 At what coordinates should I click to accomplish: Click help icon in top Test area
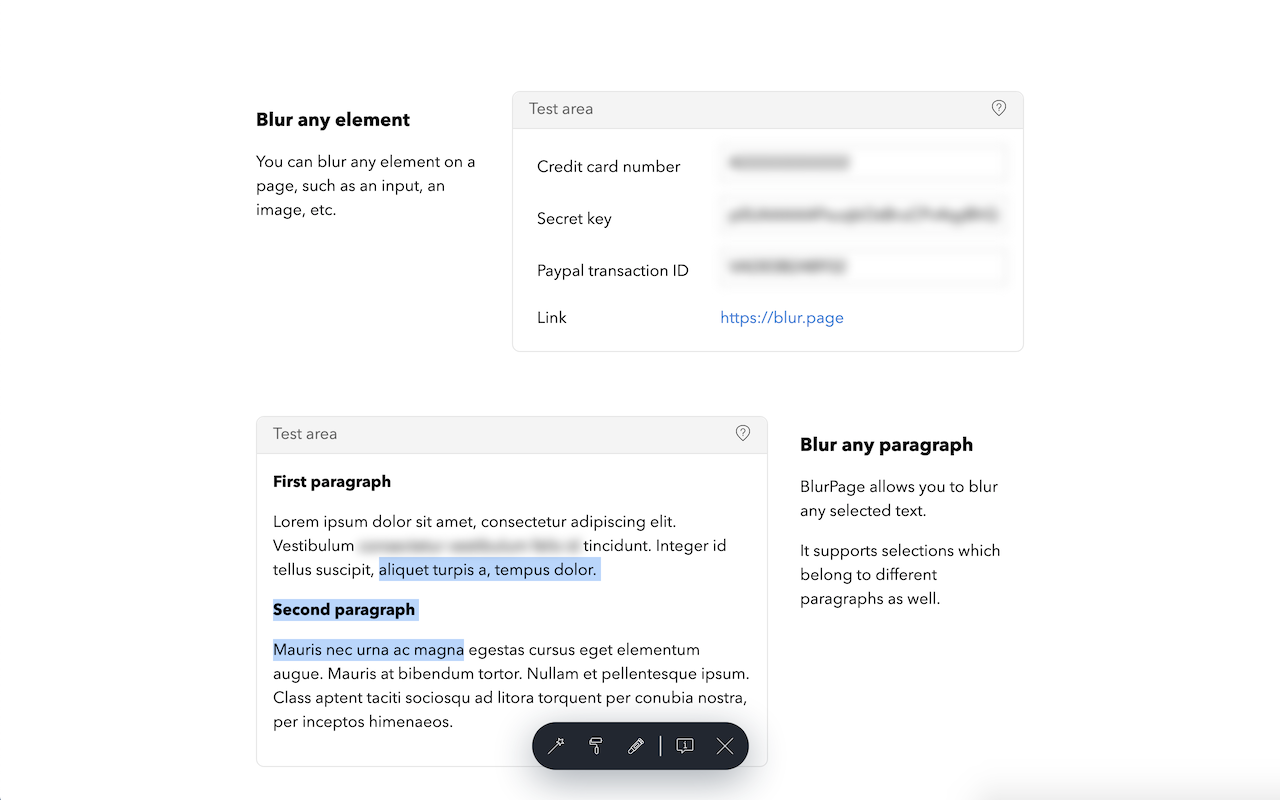(998, 108)
